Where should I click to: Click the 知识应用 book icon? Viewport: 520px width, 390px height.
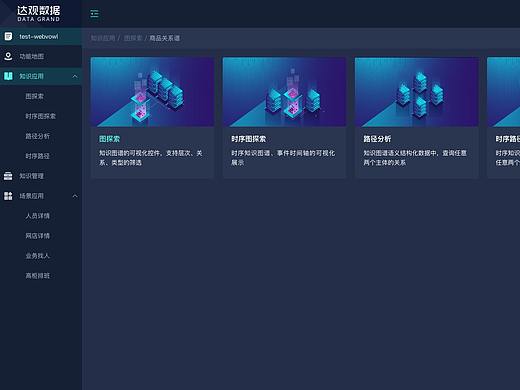(8, 76)
